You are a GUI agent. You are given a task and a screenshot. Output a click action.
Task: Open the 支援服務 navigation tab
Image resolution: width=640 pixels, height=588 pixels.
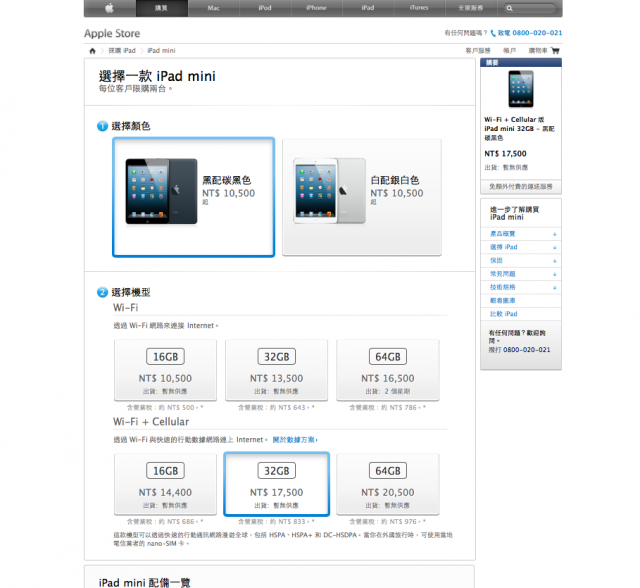471,8
